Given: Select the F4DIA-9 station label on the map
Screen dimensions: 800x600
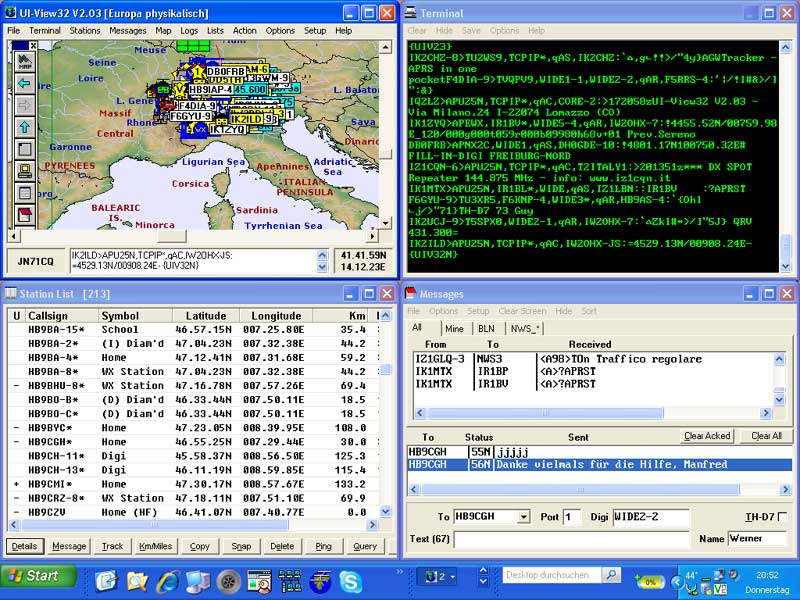Looking at the screenshot, I should tap(197, 106).
